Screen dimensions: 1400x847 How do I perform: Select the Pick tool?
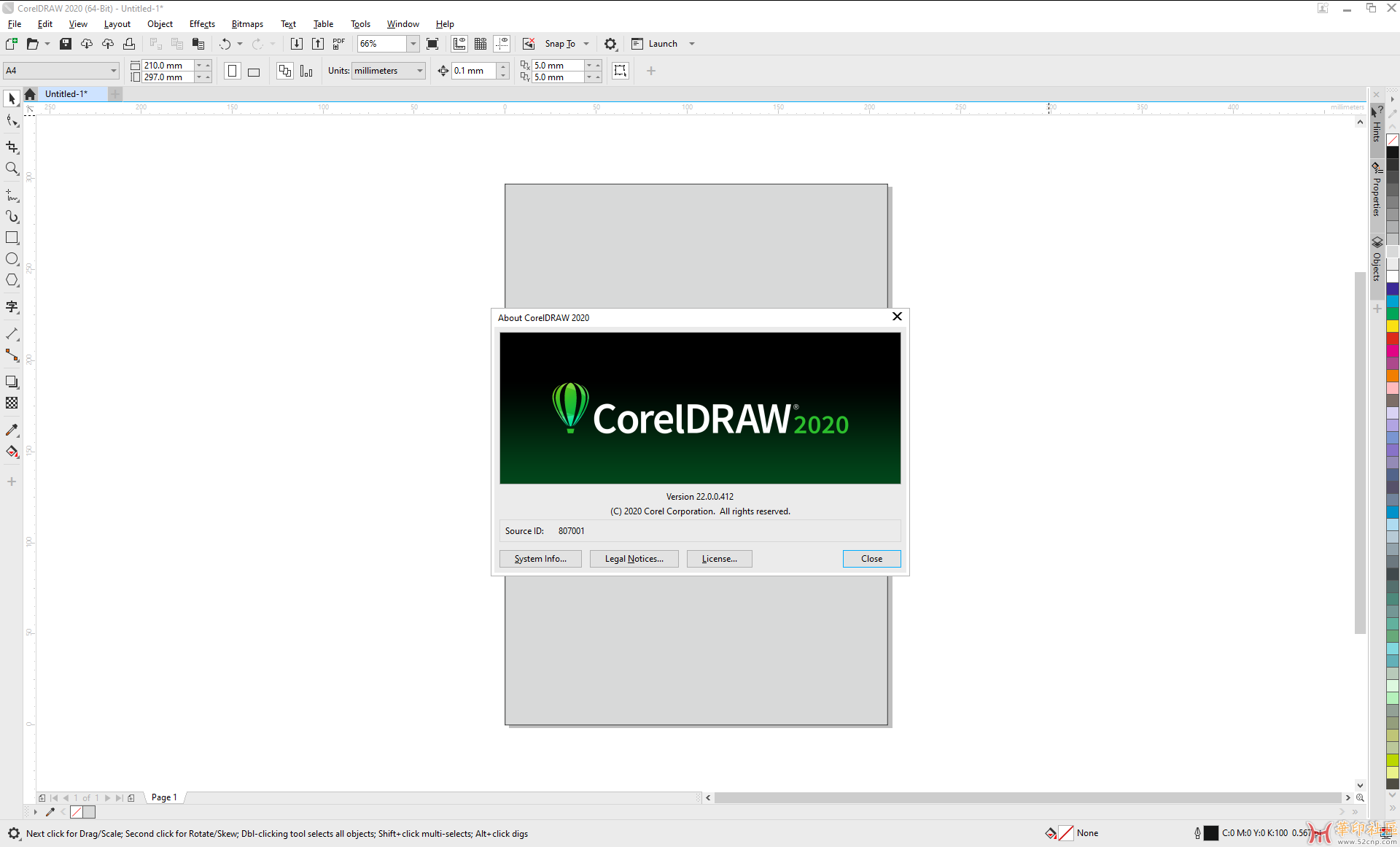(x=12, y=98)
